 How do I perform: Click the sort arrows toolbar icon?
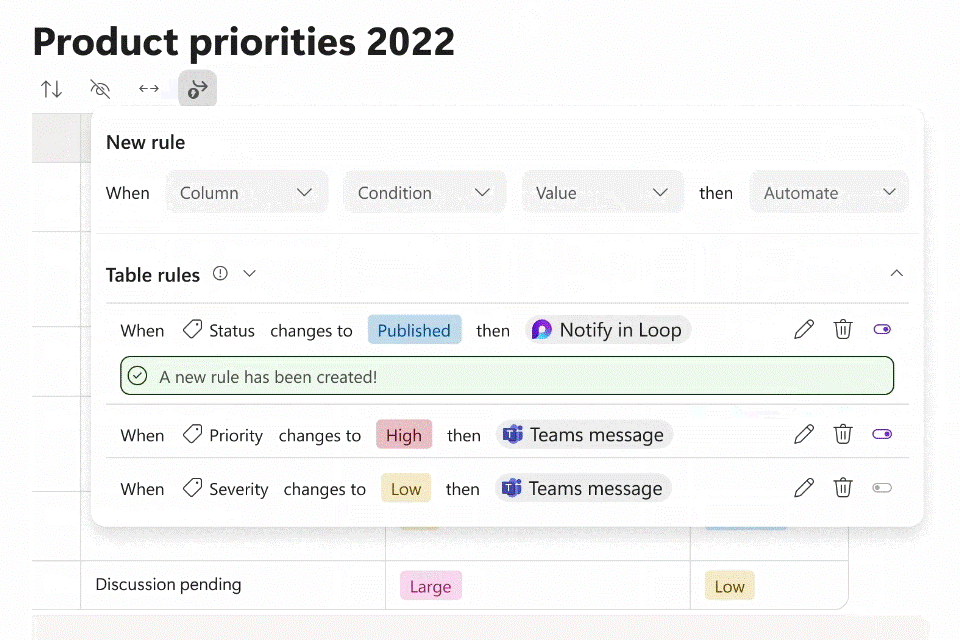51,89
